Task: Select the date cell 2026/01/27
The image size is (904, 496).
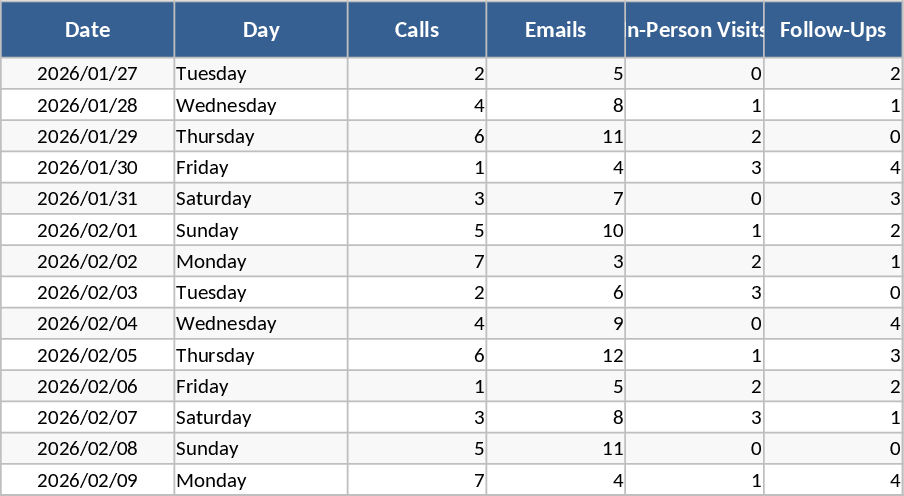Action: [x=87, y=73]
